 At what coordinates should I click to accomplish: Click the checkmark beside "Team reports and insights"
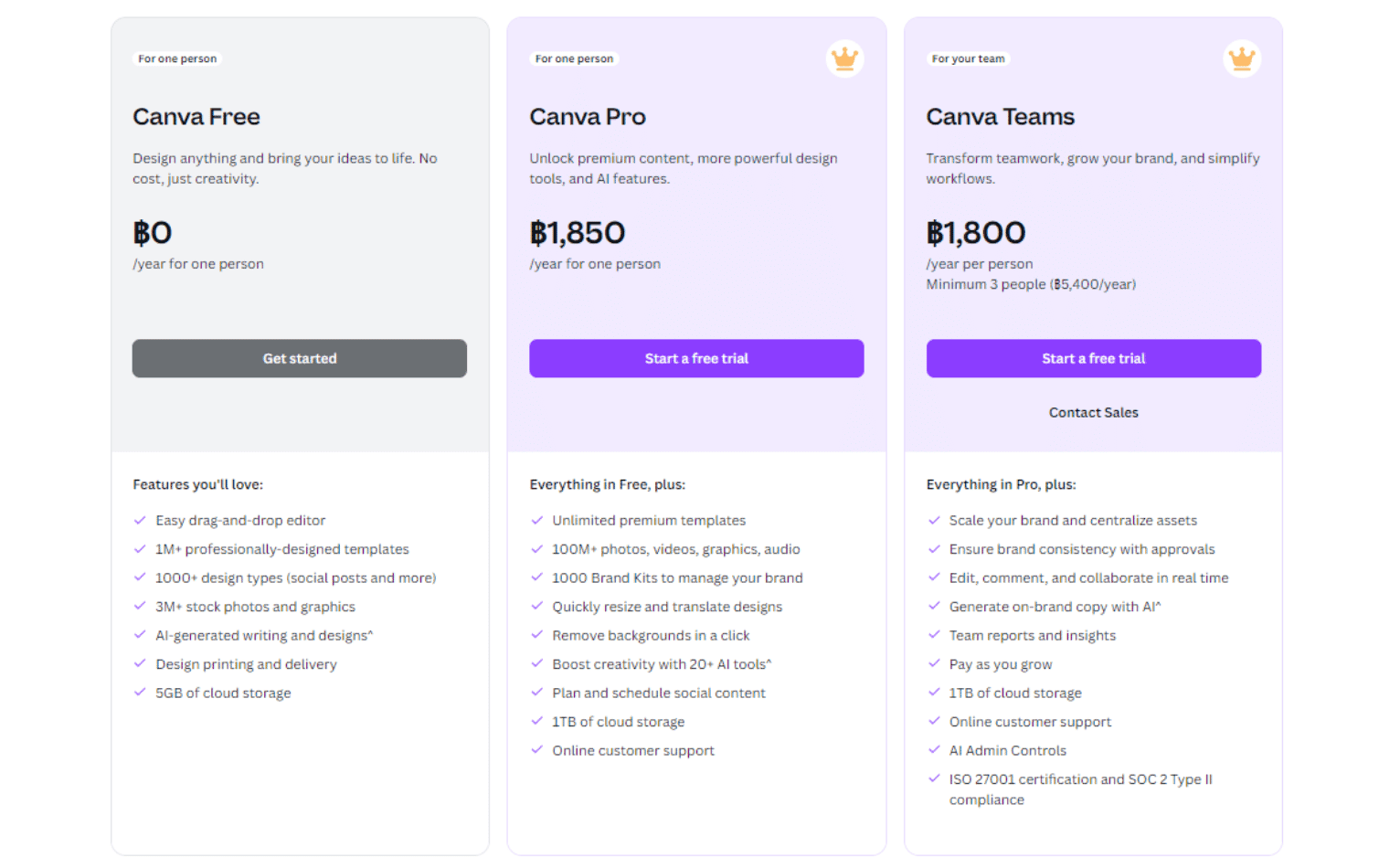click(934, 635)
